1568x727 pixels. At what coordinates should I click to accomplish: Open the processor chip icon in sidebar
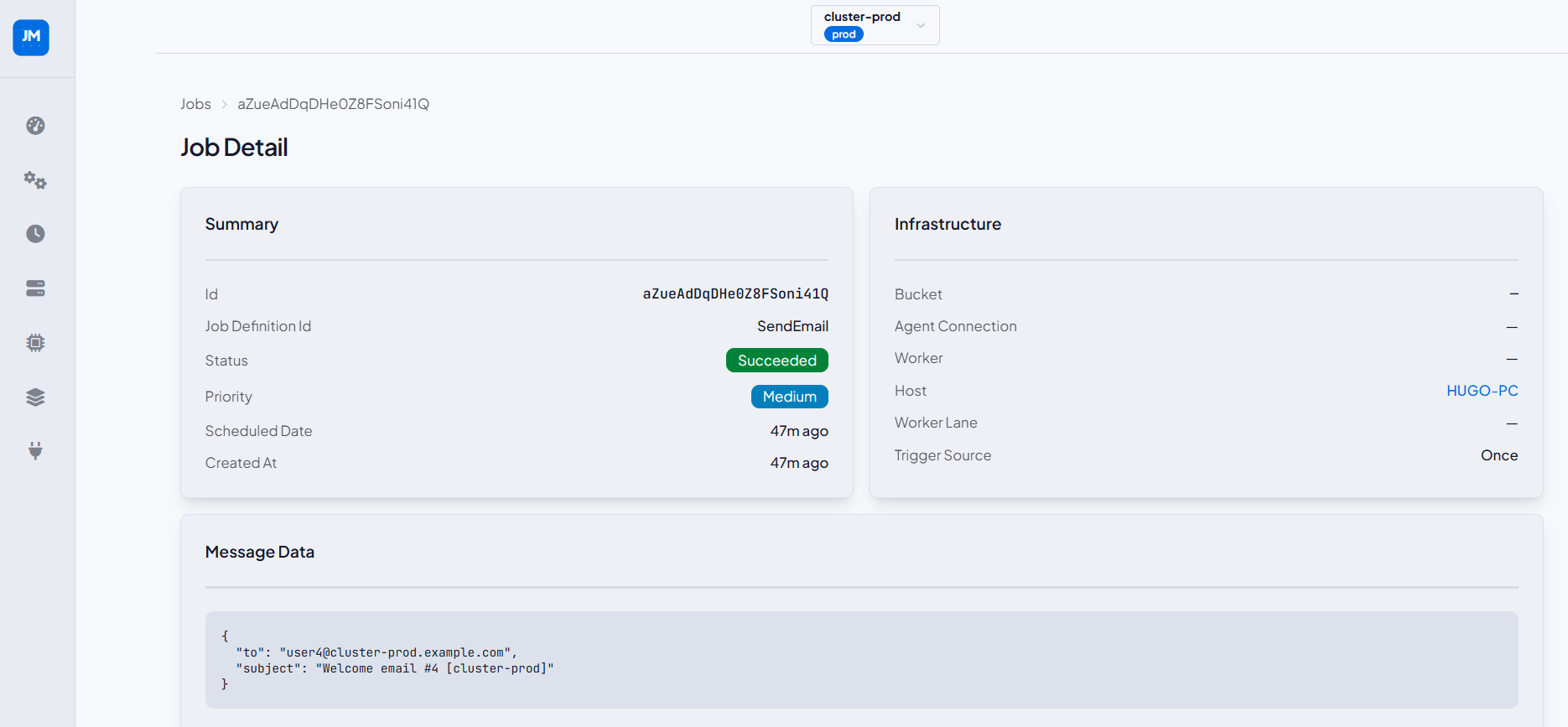click(x=35, y=343)
